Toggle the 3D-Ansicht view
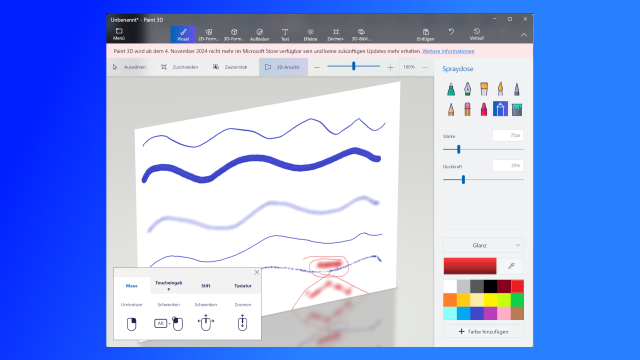Viewport: 640px width, 360px height. (x=283, y=67)
